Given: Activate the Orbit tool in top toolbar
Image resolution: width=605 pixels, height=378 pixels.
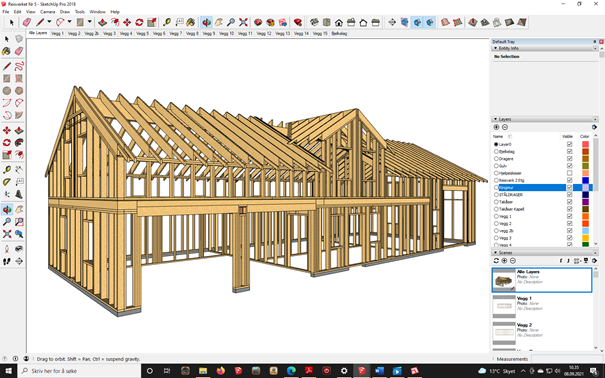Looking at the screenshot, I should [206, 22].
